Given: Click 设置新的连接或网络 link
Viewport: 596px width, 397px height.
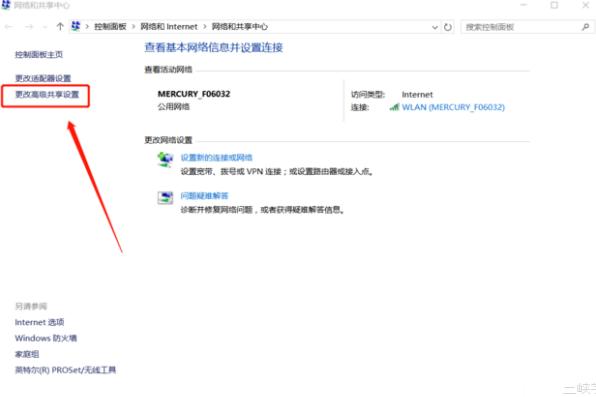Looking at the screenshot, I should pos(216,157).
